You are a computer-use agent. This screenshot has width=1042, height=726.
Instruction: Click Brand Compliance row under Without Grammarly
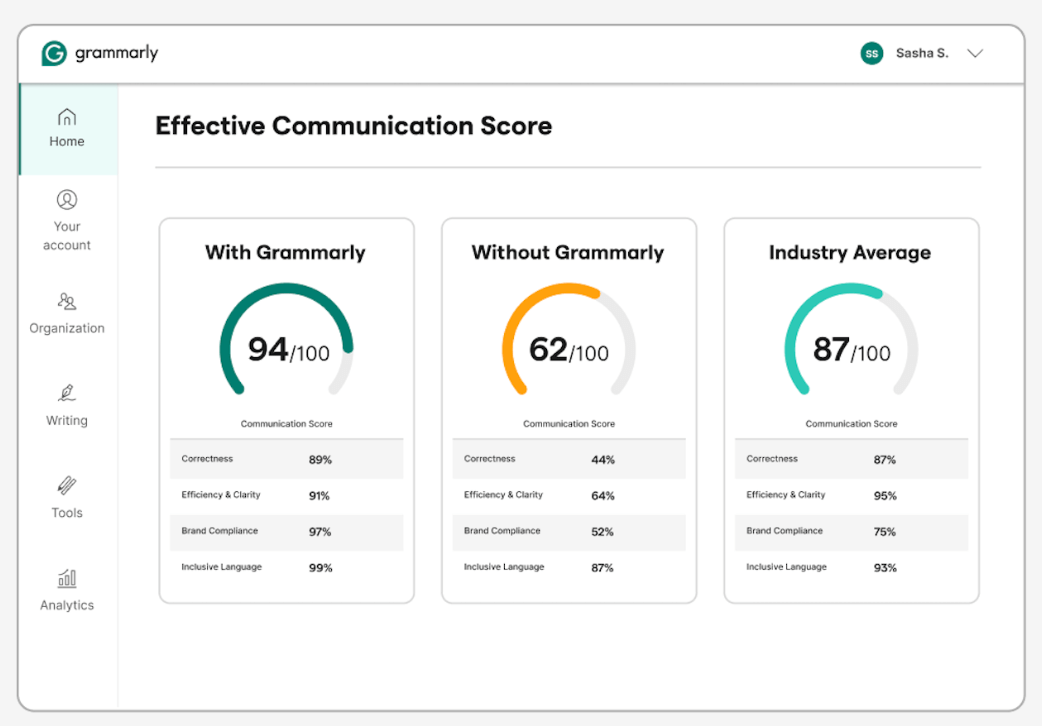click(x=568, y=531)
